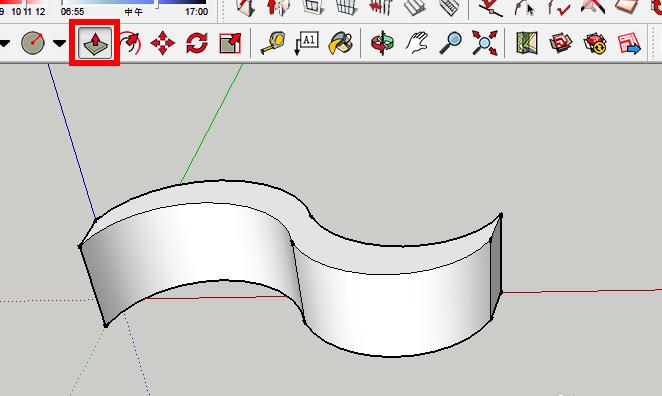Select the Follow Me tool

130,43
